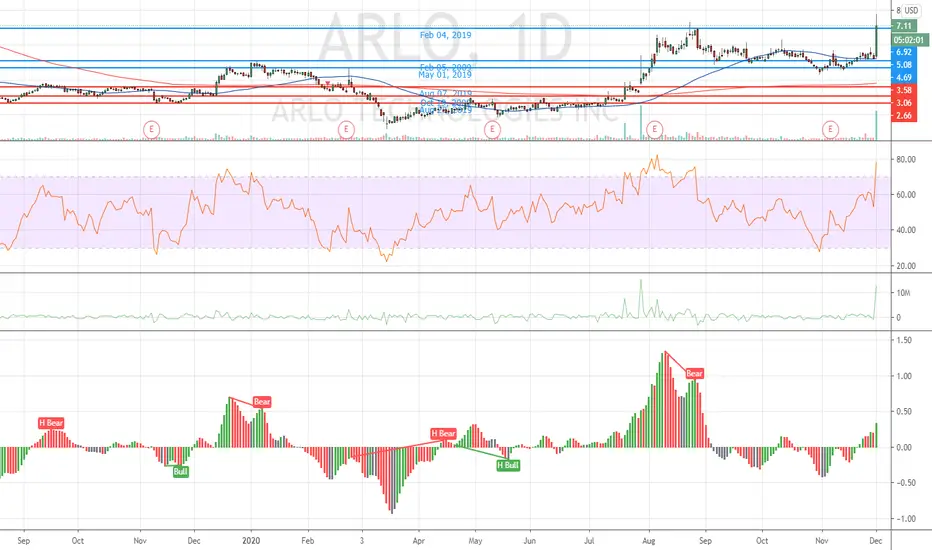This screenshot has height=550, width=932.
Task: Click the Dec label at right end of time axis
Action: 875,540
